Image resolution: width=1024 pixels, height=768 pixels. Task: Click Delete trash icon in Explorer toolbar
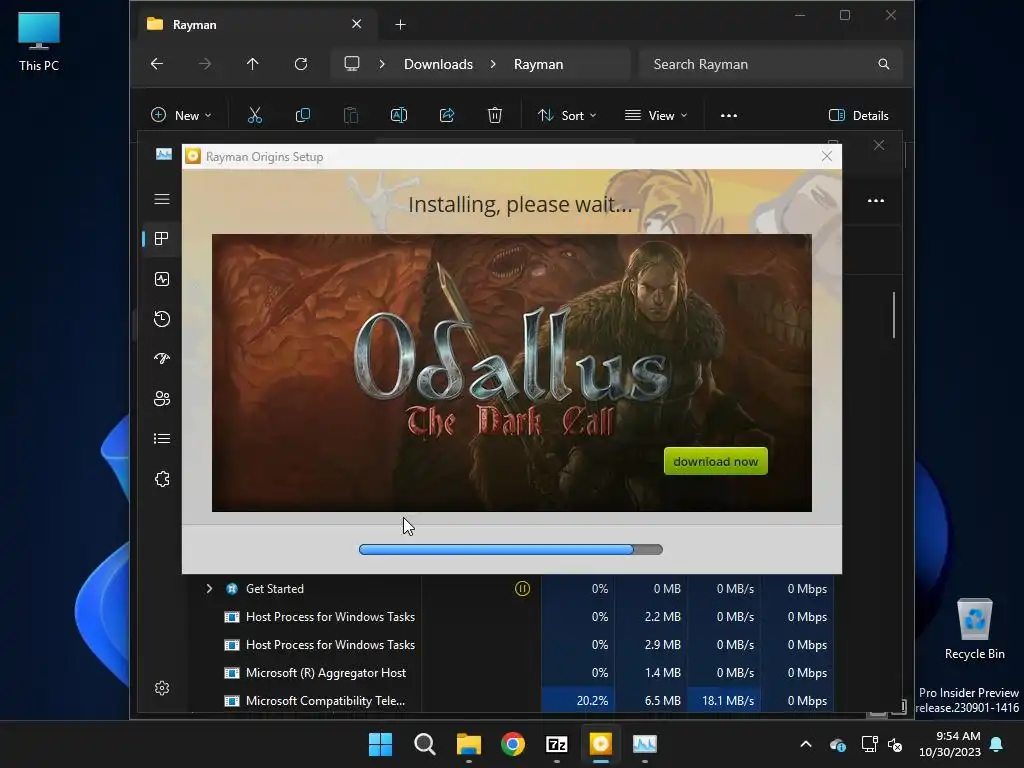click(495, 116)
